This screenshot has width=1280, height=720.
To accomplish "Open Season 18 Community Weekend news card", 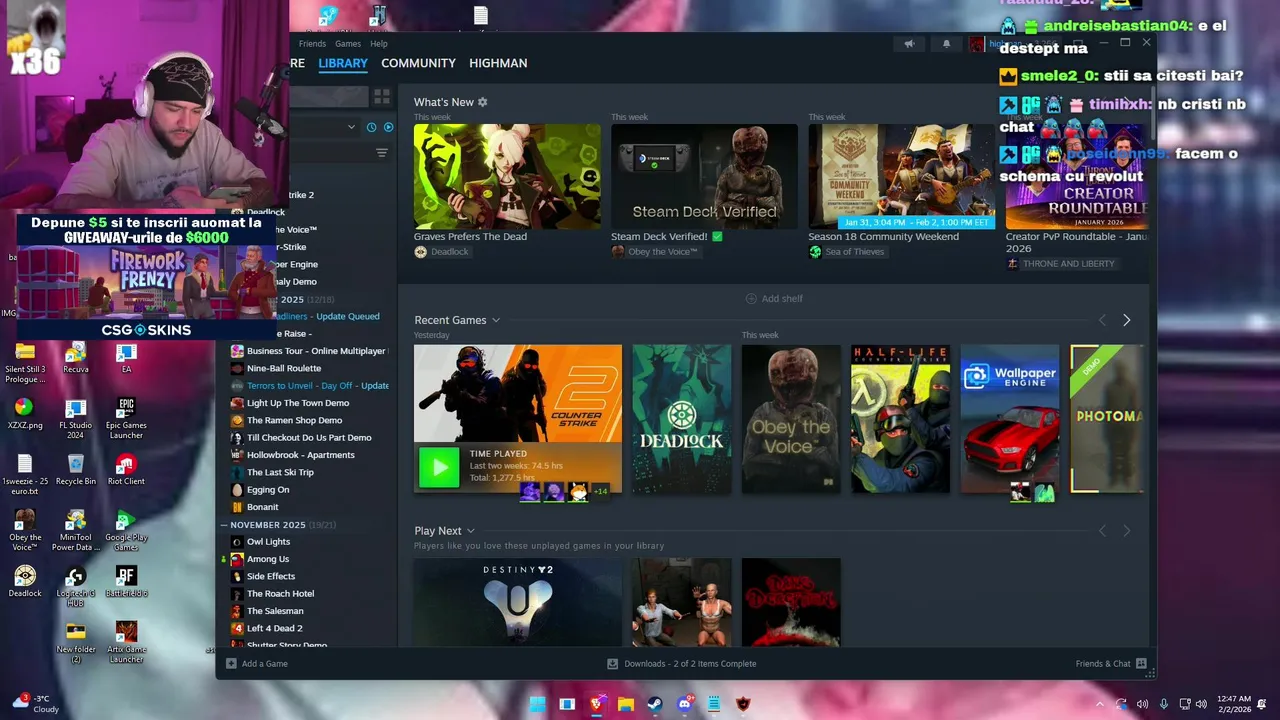I will coord(902,176).
